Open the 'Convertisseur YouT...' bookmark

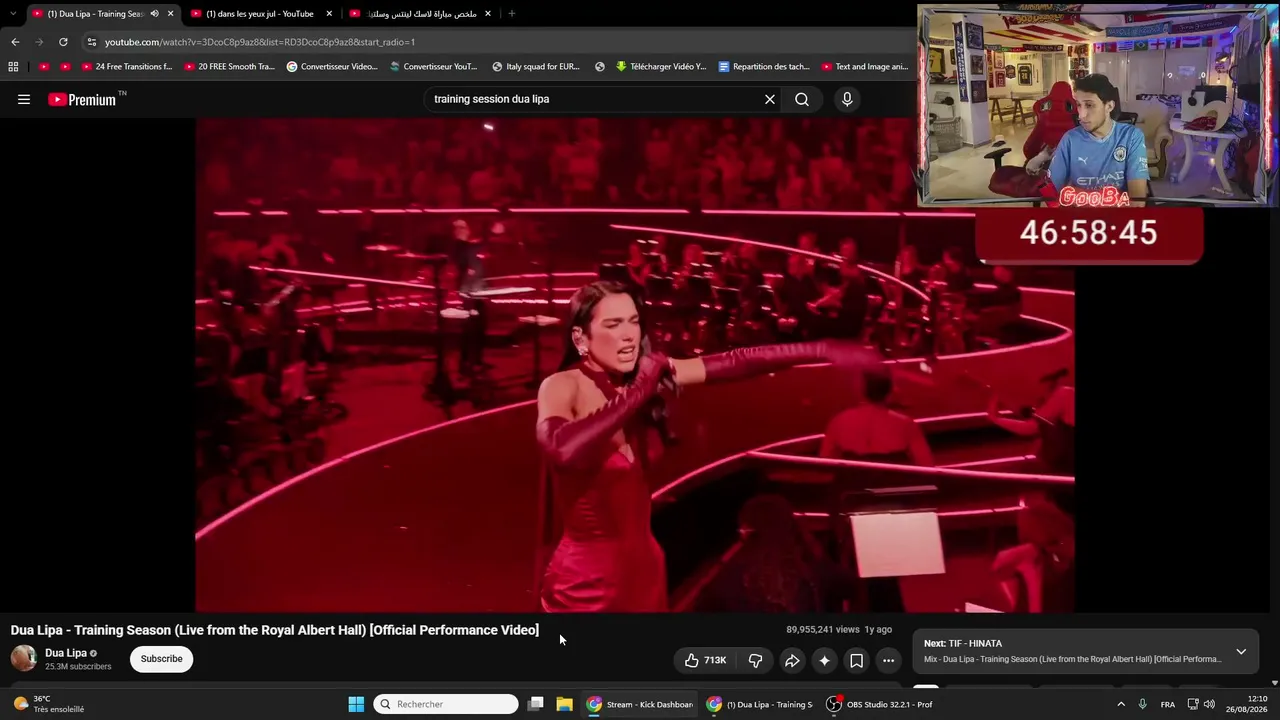tap(434, 67)
